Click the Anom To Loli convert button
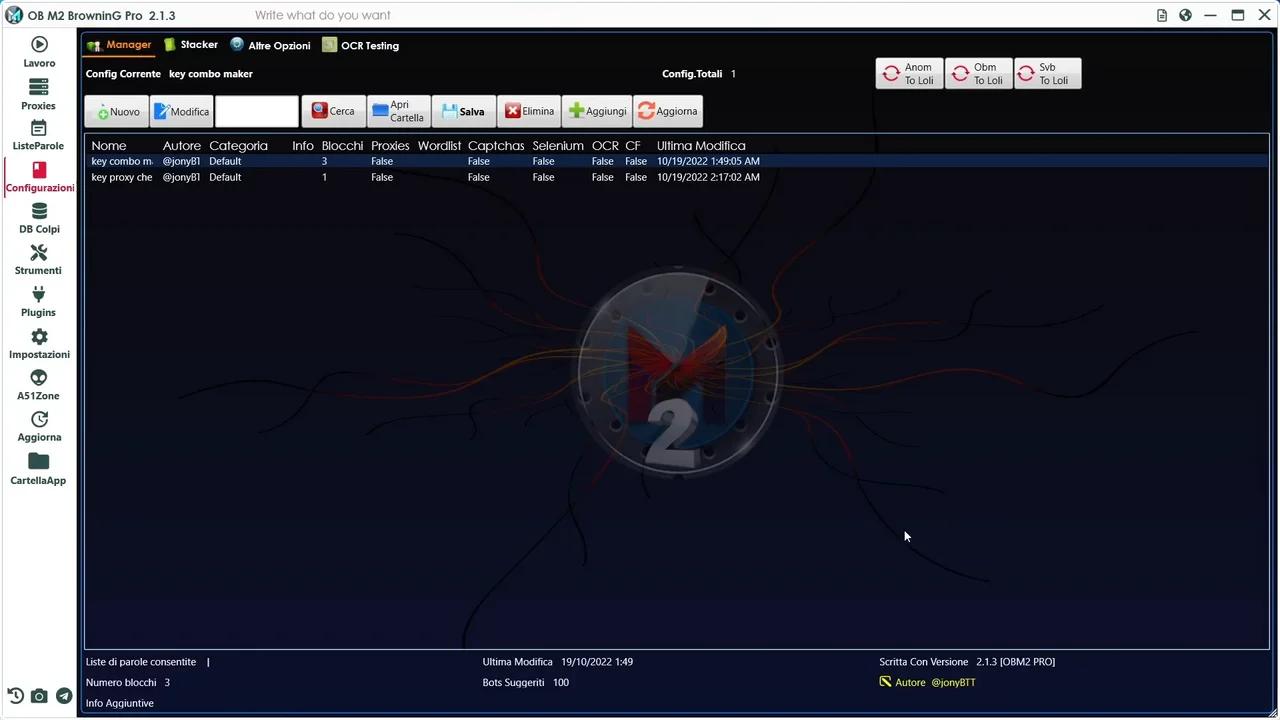 point(909,74)
